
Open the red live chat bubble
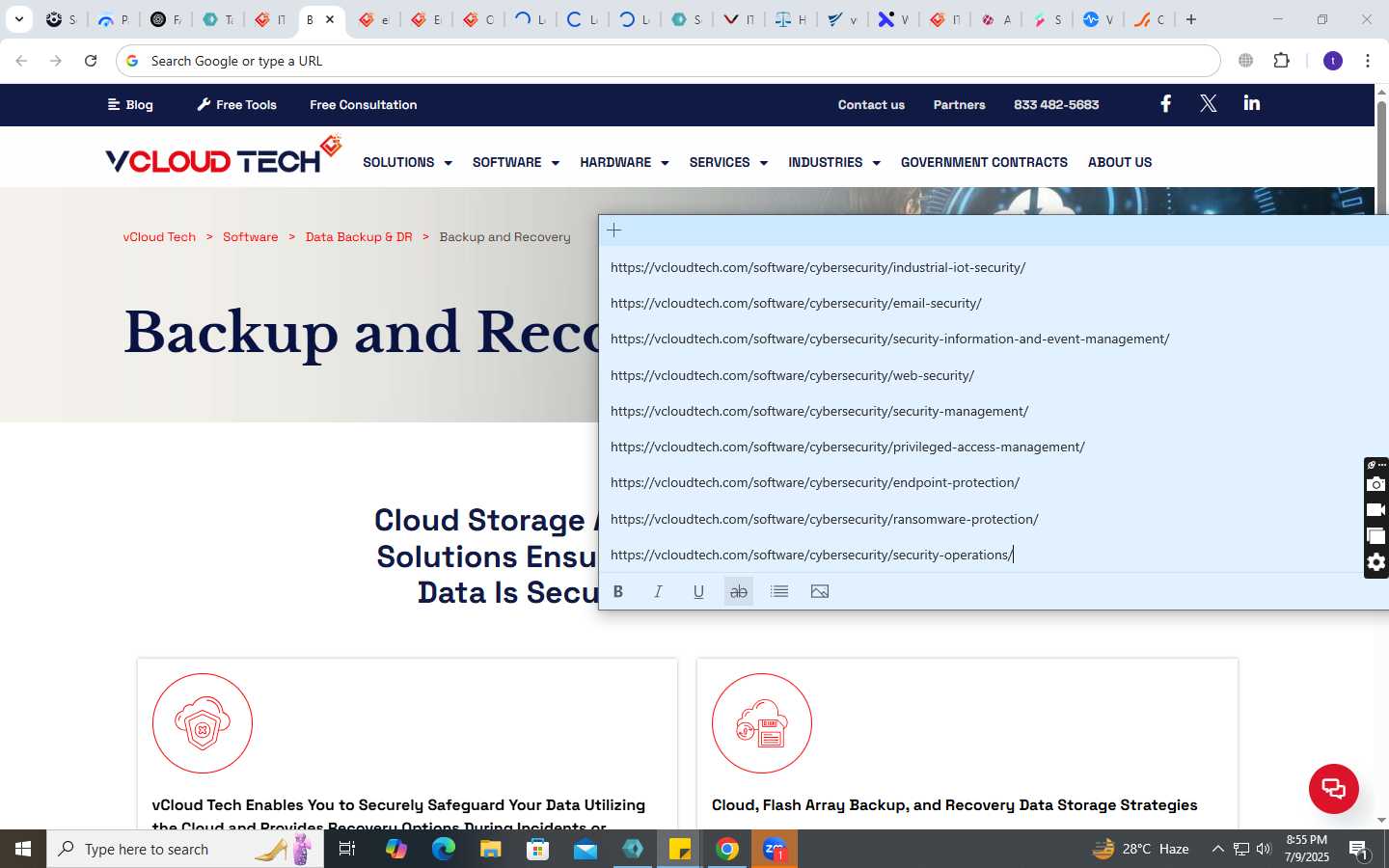coord(1333,788)
